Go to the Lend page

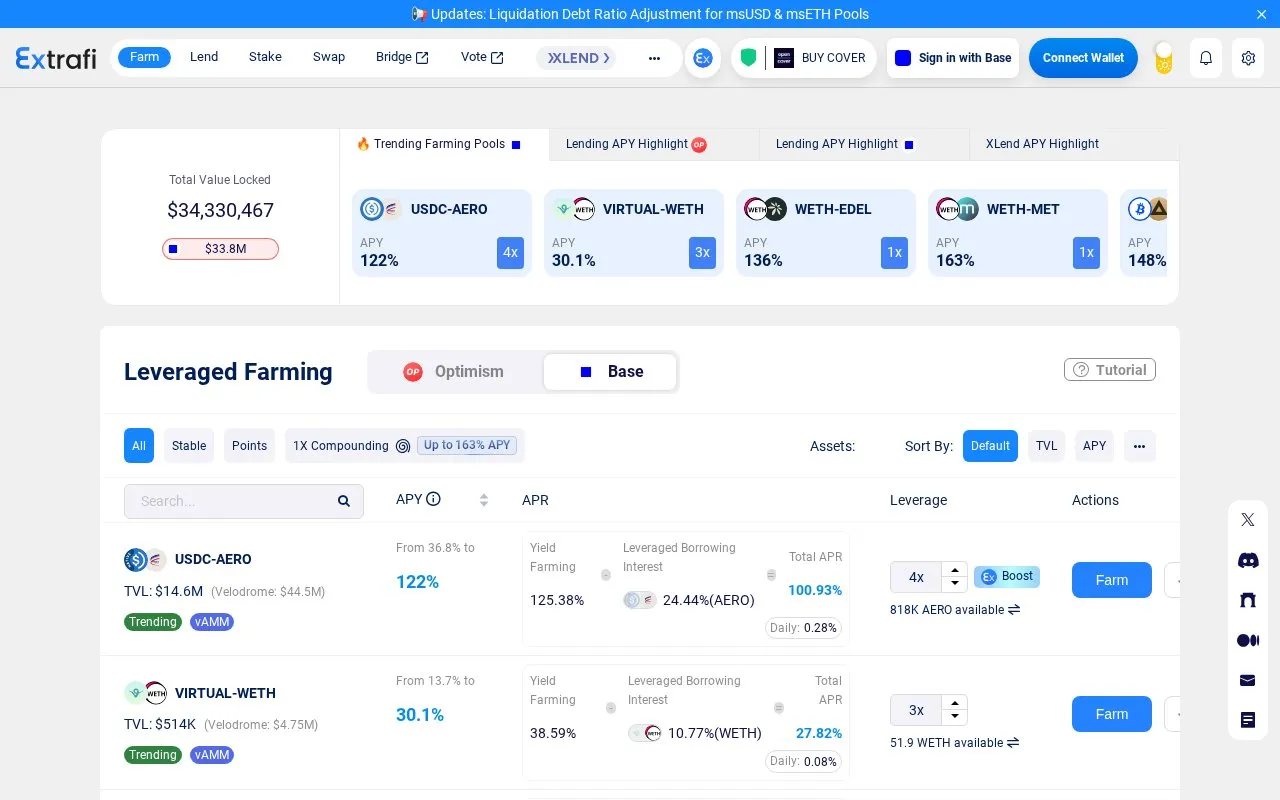[x=204, y=57]
